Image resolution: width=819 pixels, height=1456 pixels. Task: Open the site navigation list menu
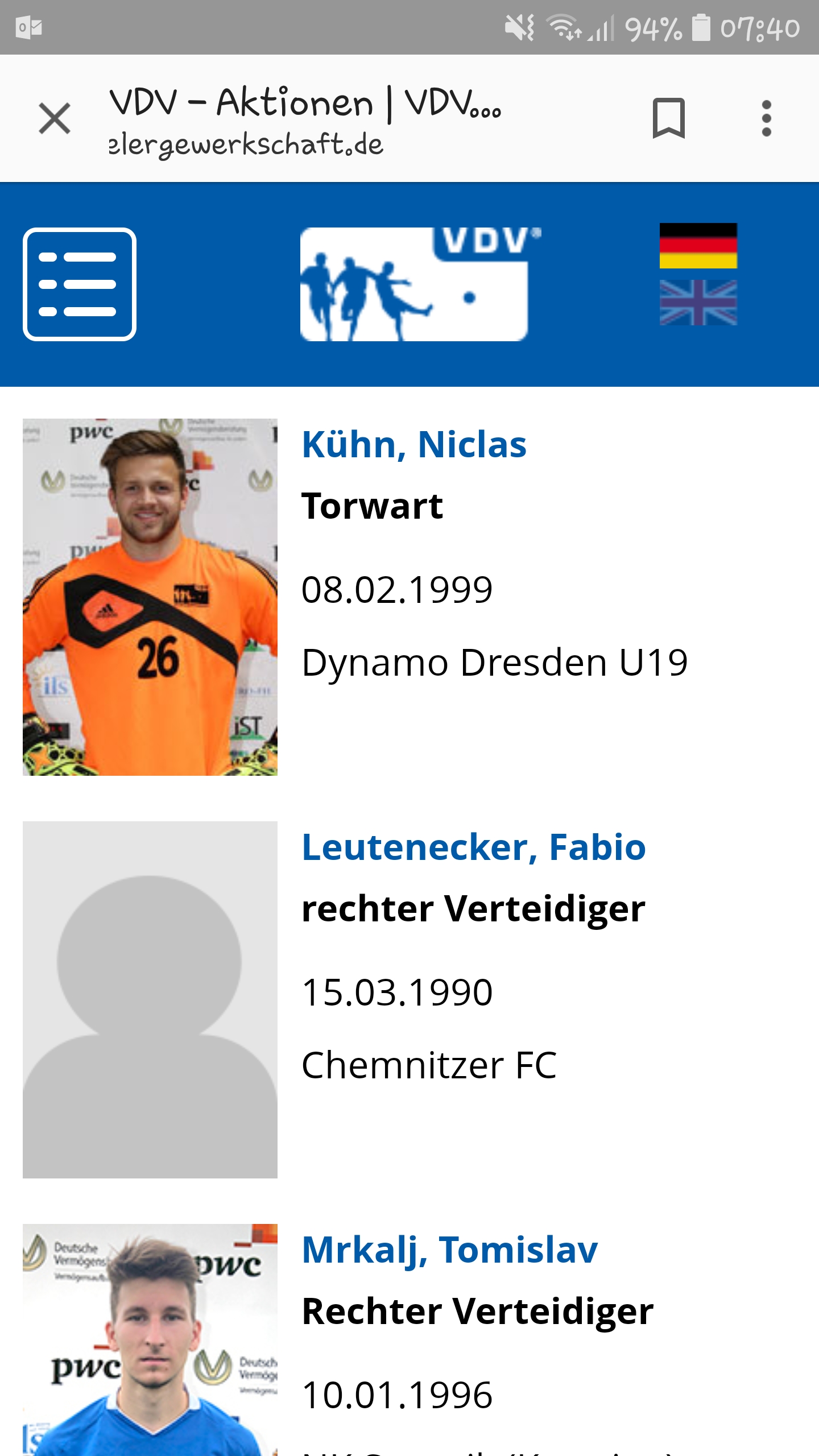point(80,284)
